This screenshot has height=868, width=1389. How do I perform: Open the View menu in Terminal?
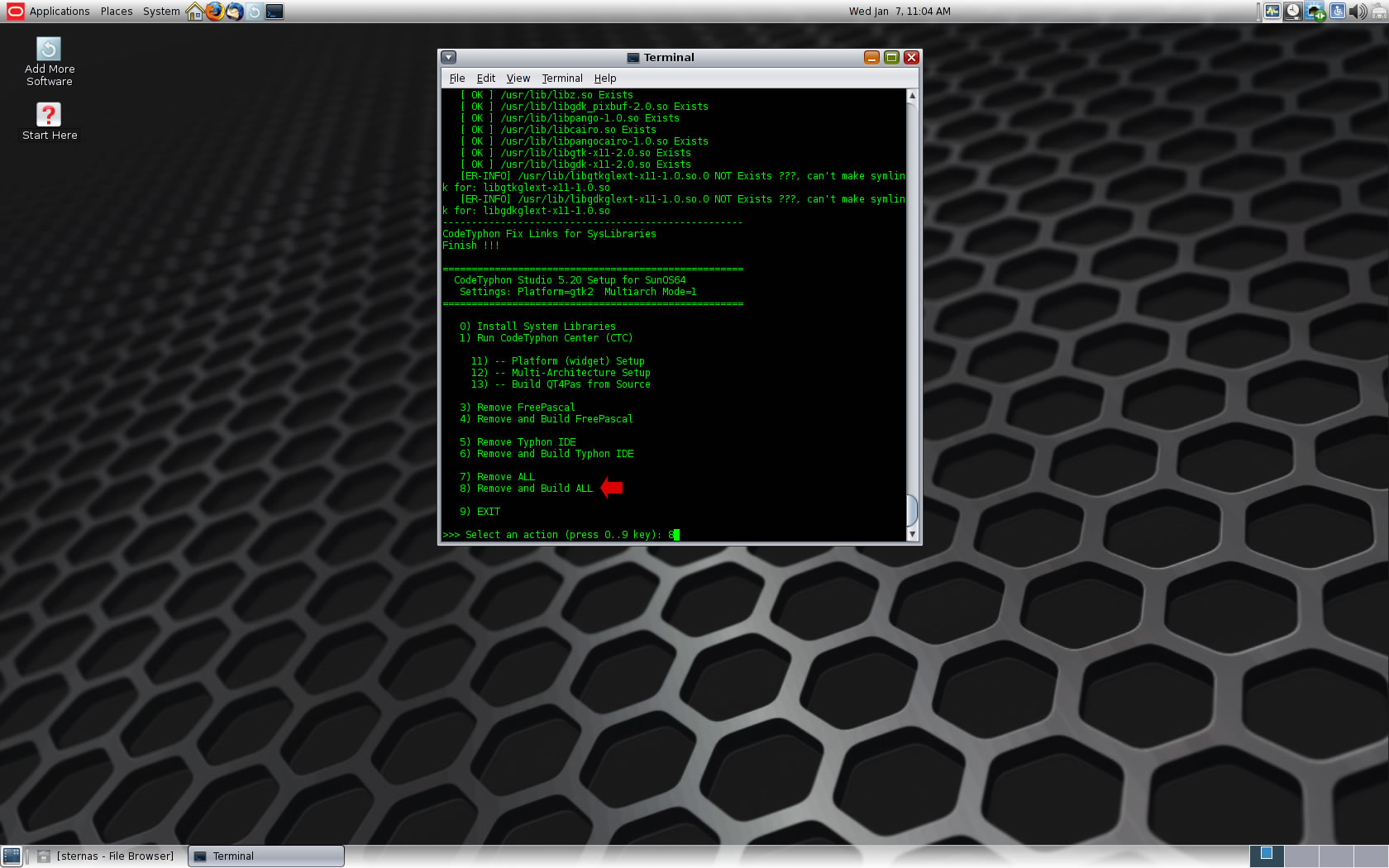click(518, 79)
